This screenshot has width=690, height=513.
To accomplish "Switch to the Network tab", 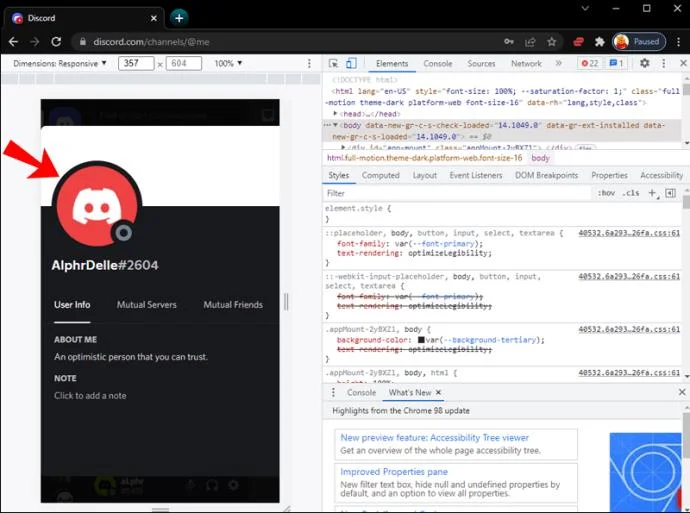I will pyautogui.click(x=526, y=64).
